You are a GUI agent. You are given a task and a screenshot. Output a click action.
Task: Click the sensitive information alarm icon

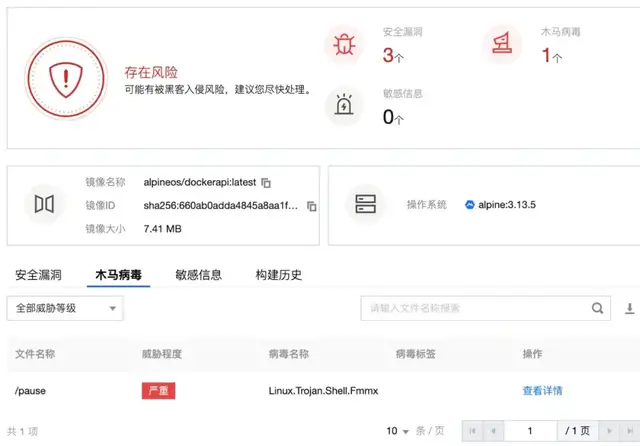tap(344, 106)
